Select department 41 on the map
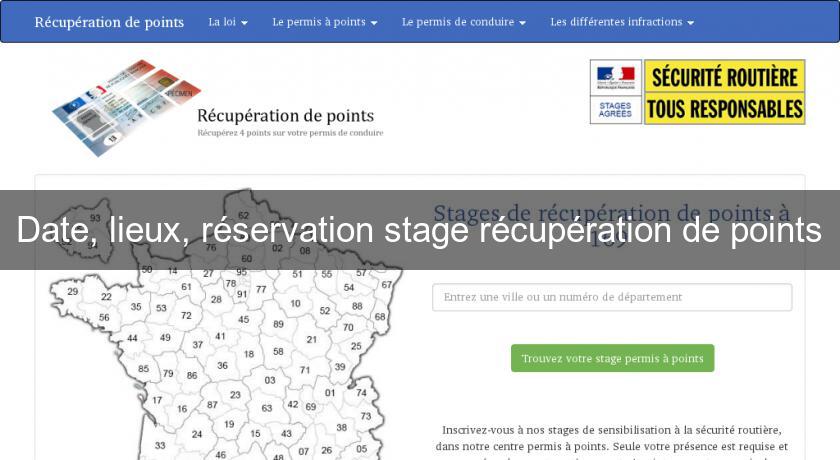This screenshot has width=840, height=460. [221, 336]
